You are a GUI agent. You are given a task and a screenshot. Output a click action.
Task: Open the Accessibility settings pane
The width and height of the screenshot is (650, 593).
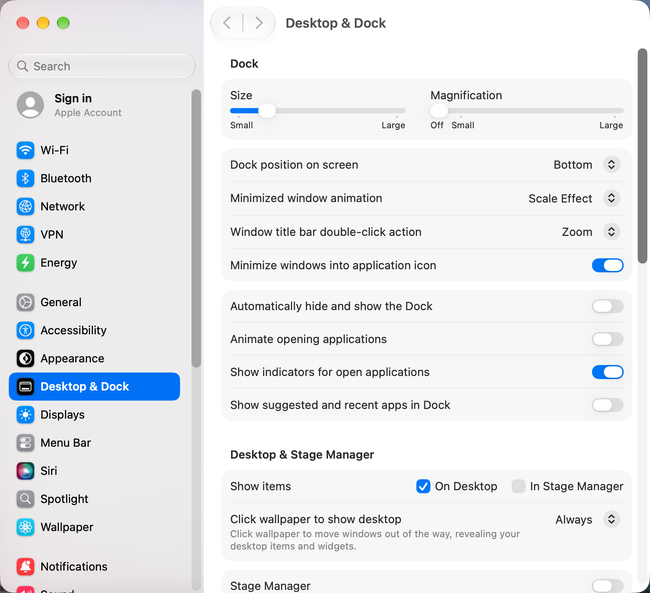tap(94, 331)
